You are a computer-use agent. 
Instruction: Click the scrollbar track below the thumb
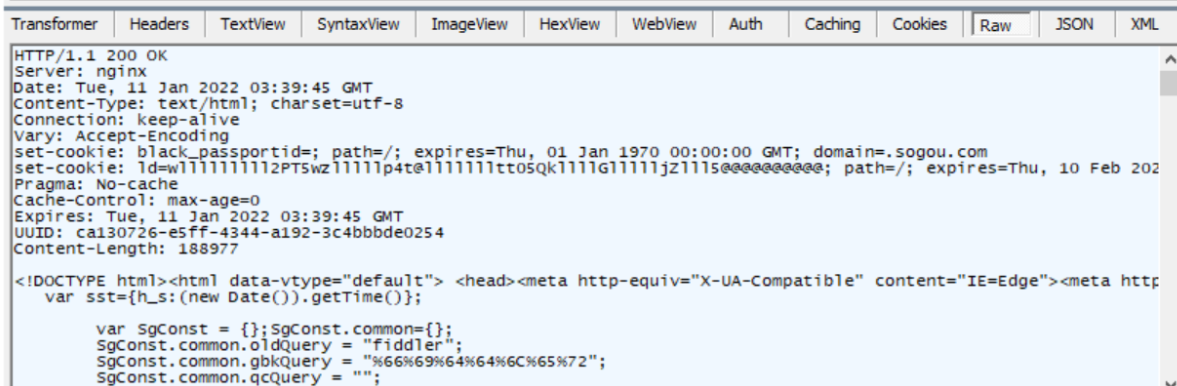[1169, 240]
